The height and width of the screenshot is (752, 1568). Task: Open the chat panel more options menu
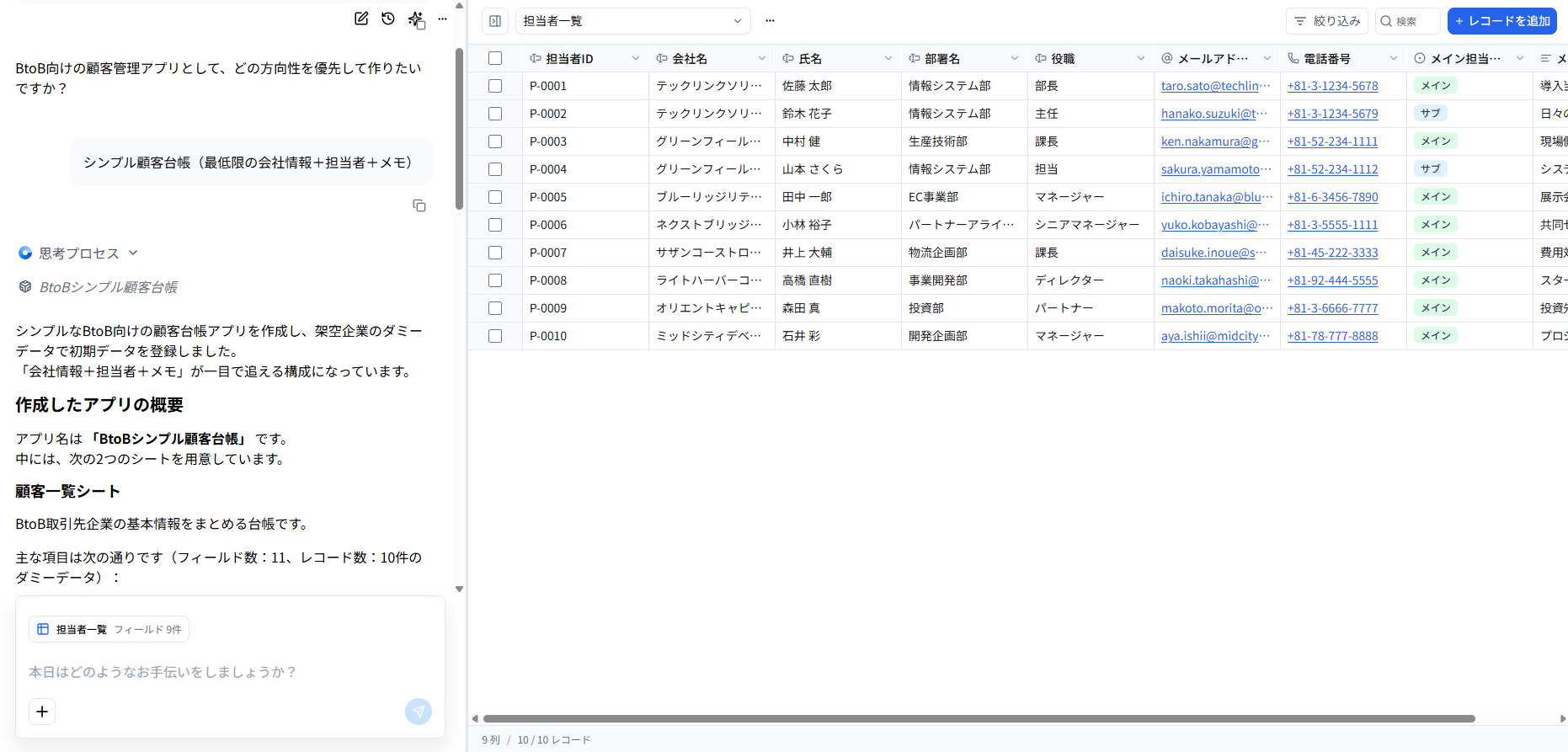click(442, 19)
